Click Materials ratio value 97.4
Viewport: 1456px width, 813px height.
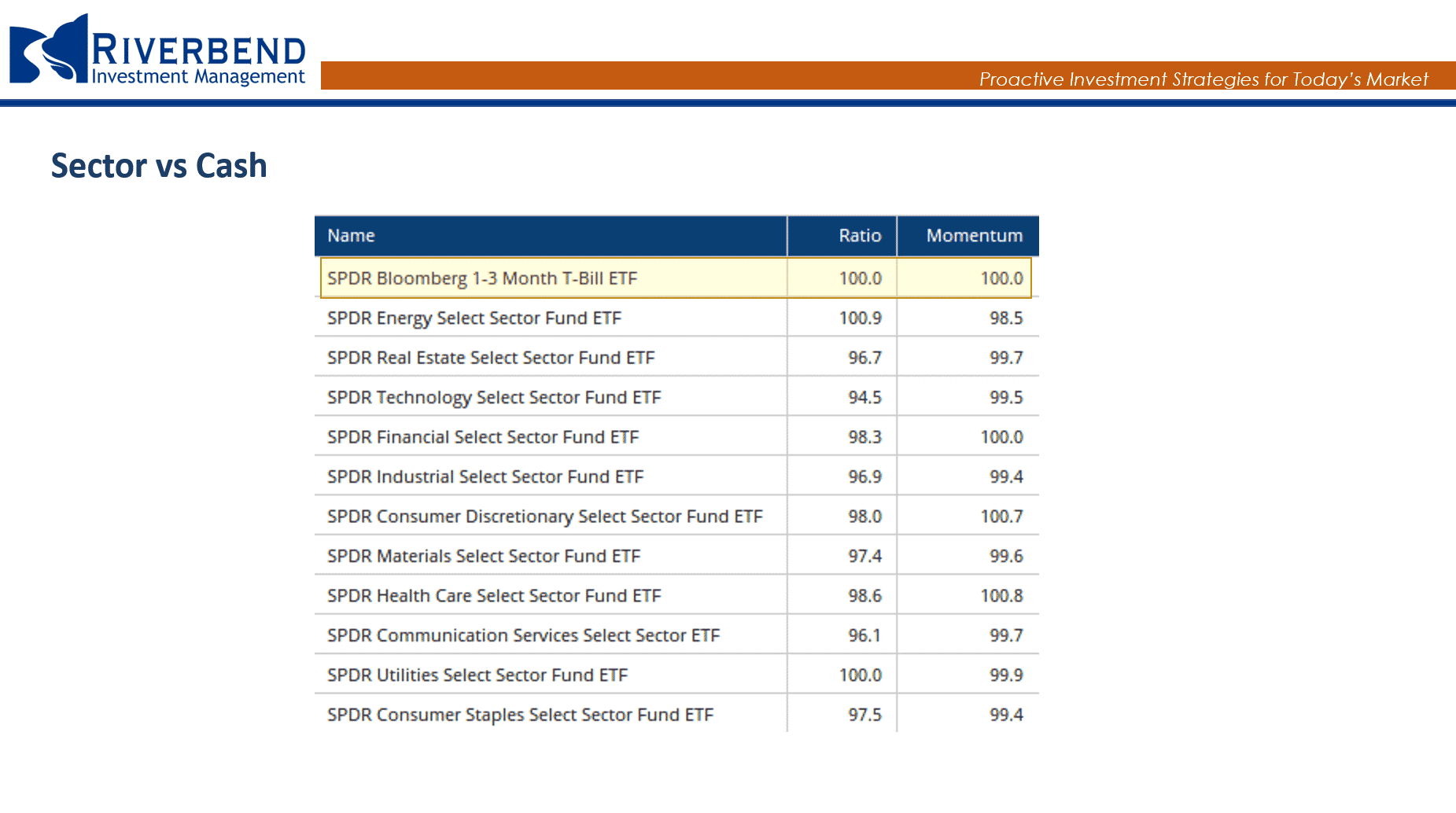point(864,556)
